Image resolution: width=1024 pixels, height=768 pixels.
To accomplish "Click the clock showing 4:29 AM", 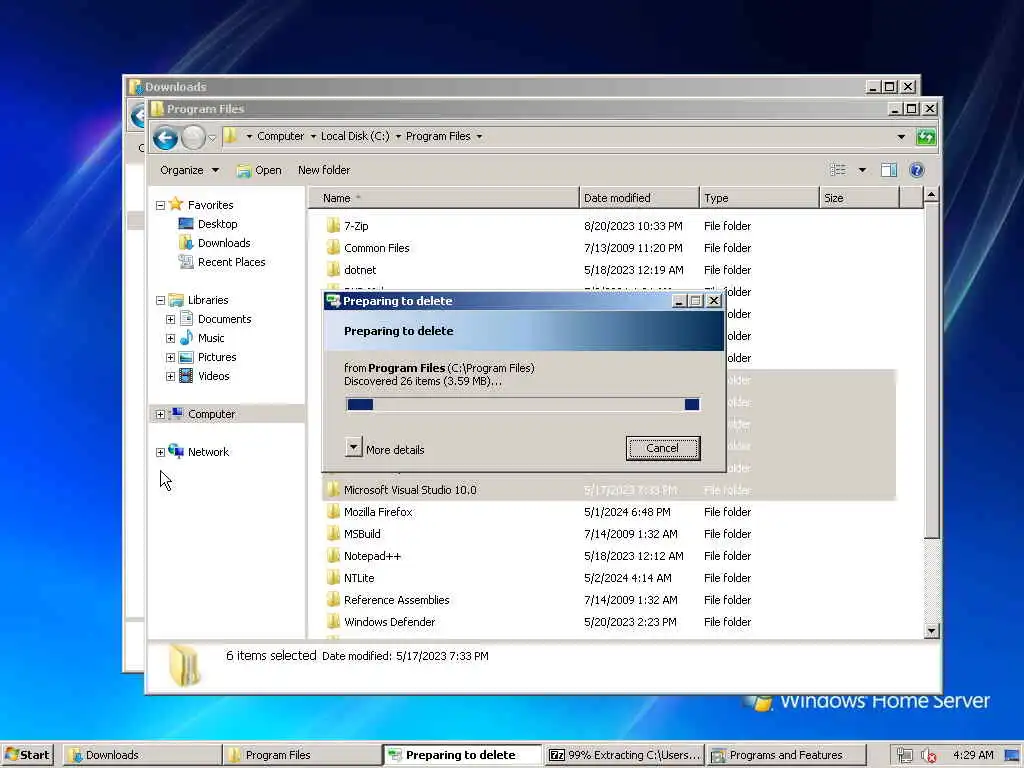I will tap(972, 755).
